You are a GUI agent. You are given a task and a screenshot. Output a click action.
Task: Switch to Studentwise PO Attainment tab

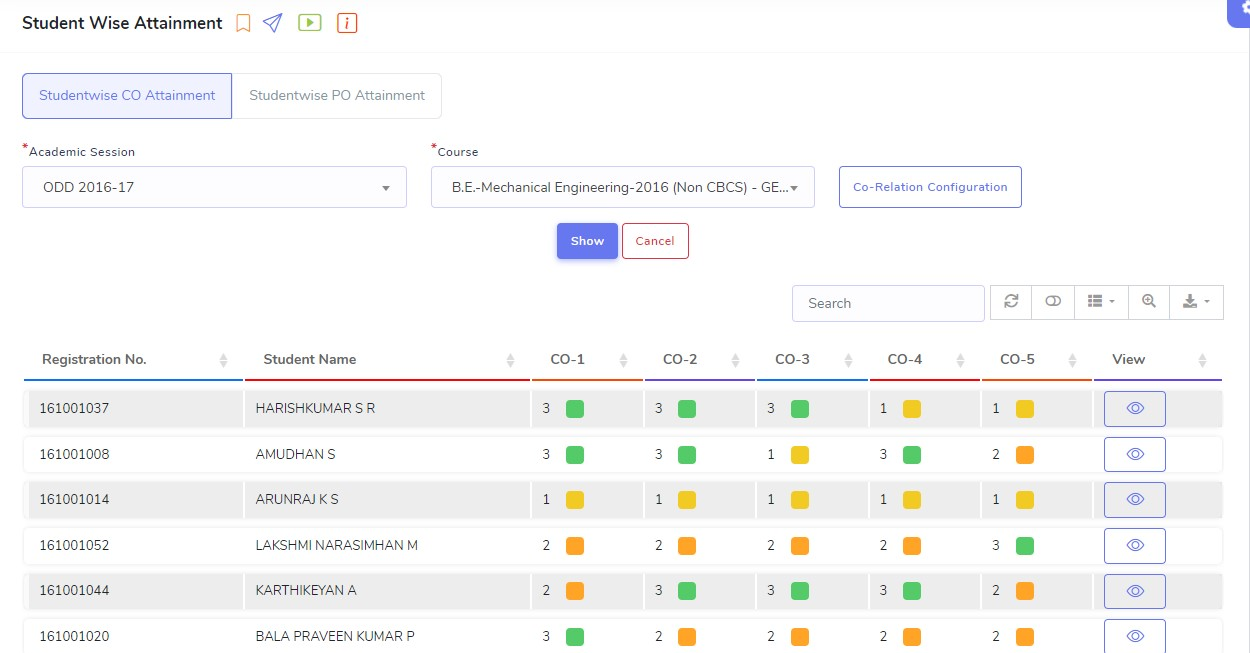tap(337, 96)
